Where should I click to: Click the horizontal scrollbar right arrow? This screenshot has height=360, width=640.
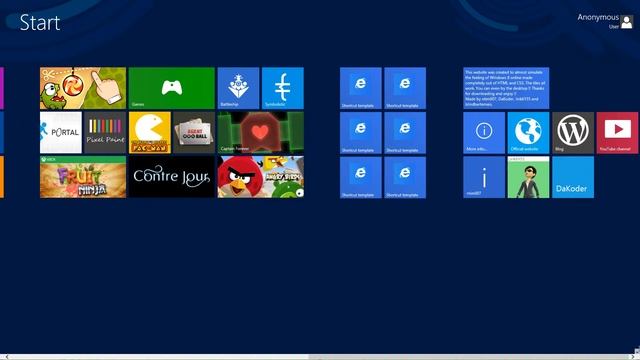pos(633,357)
